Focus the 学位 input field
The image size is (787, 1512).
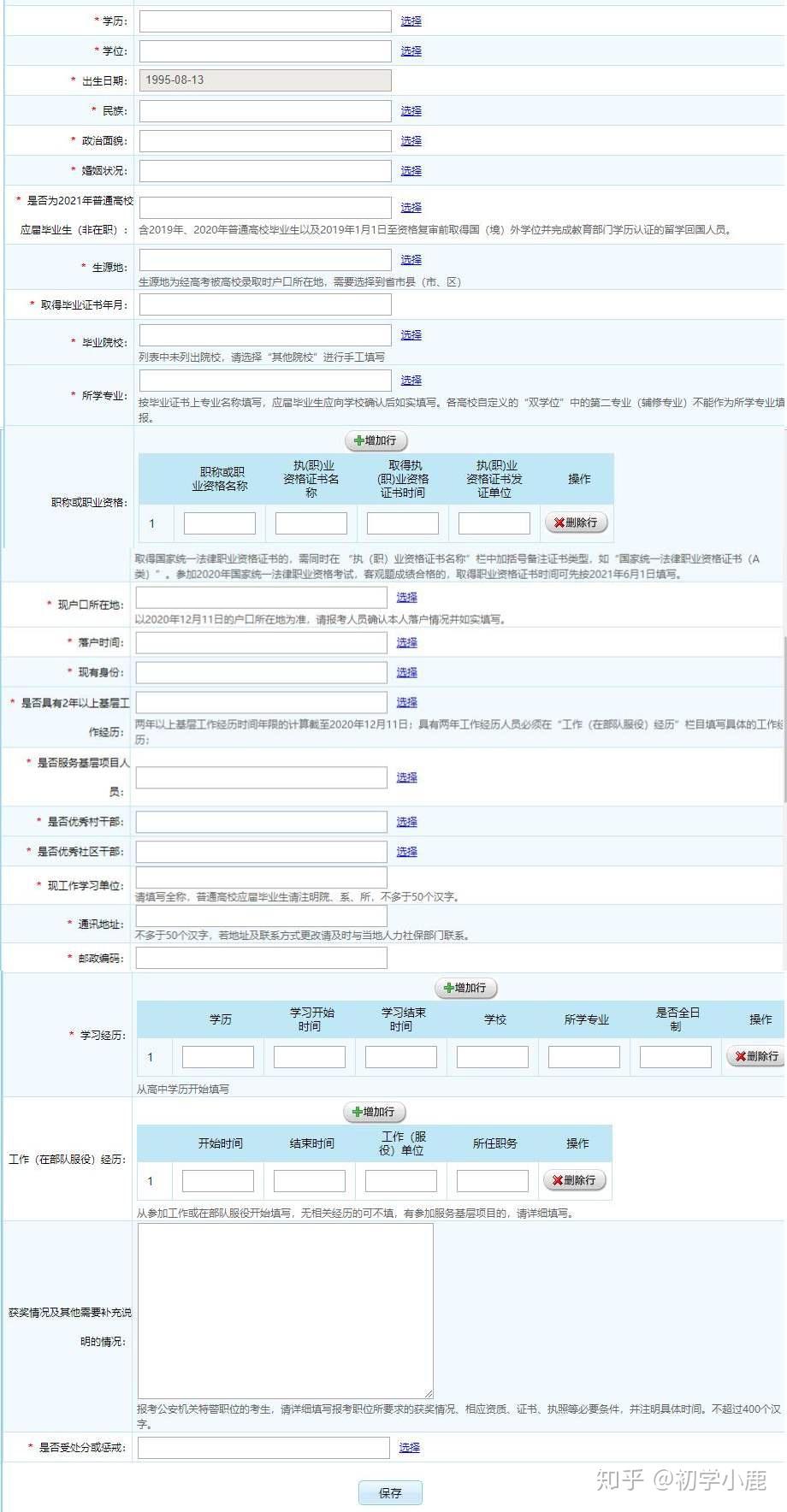(x=265, y=50)
